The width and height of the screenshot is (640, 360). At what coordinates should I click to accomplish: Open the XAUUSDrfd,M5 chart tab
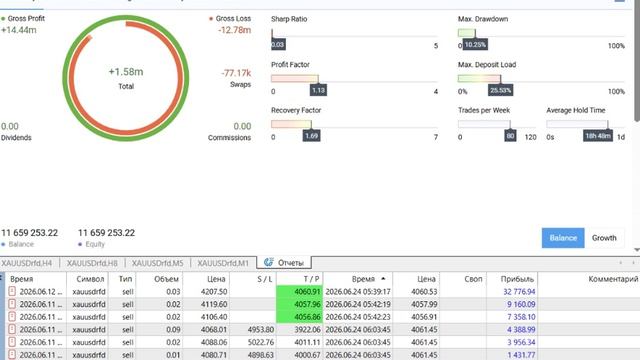click(x=158, y=263)
